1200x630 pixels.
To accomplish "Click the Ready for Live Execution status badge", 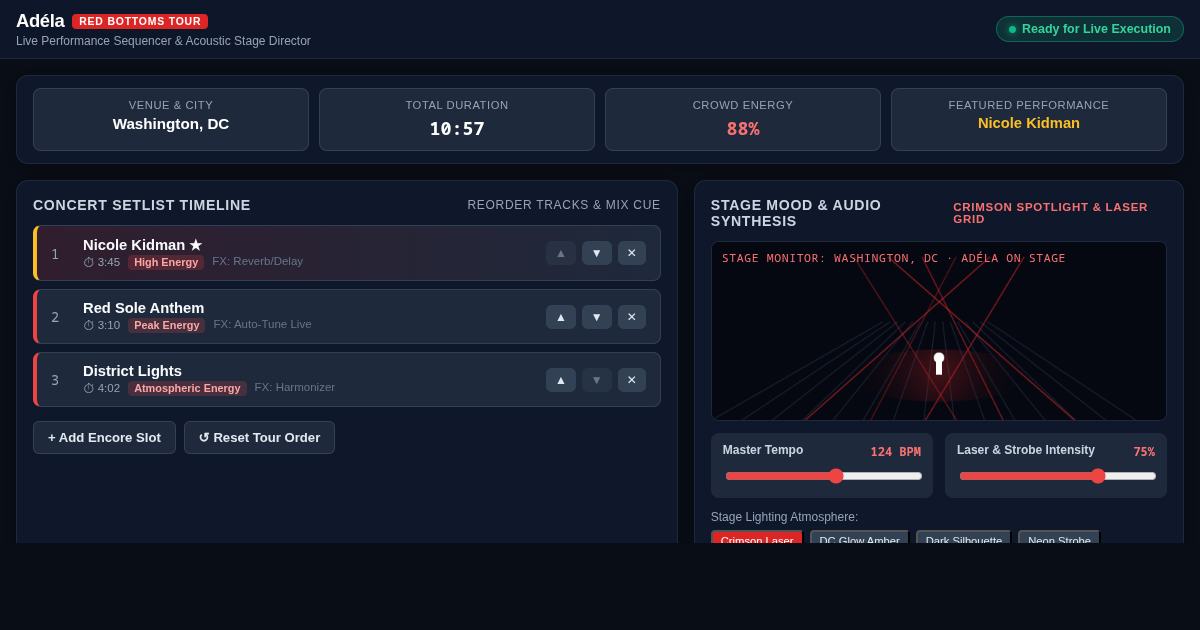I will 1089,29.
